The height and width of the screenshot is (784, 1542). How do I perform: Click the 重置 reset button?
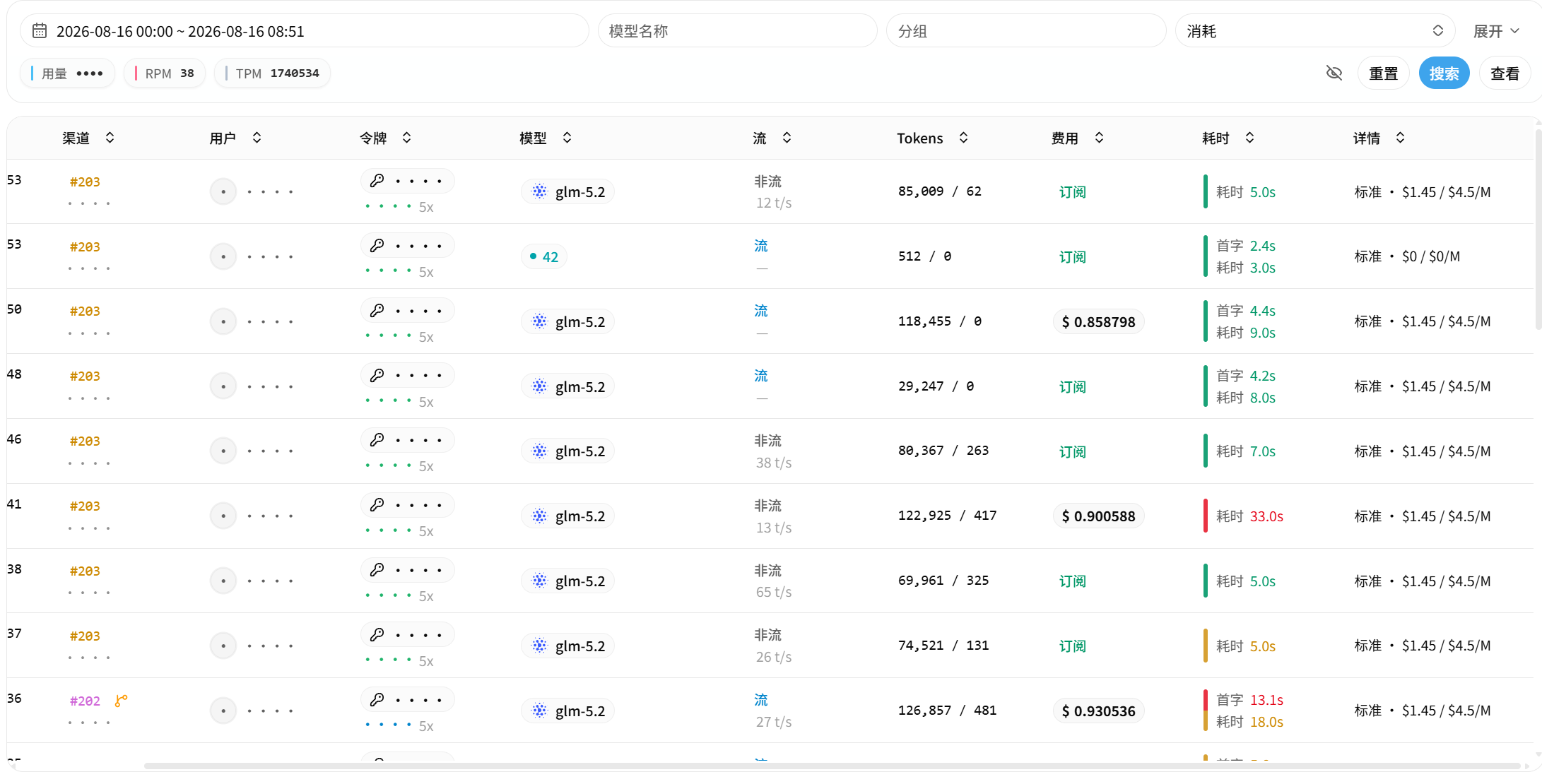coord(1383,73)
